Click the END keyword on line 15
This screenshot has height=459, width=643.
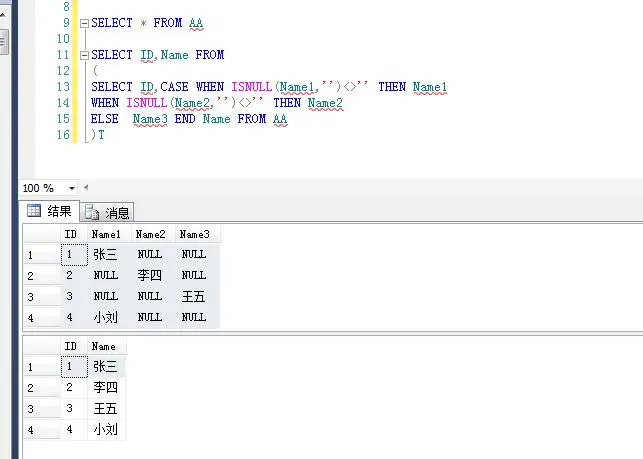coord(185,119)
